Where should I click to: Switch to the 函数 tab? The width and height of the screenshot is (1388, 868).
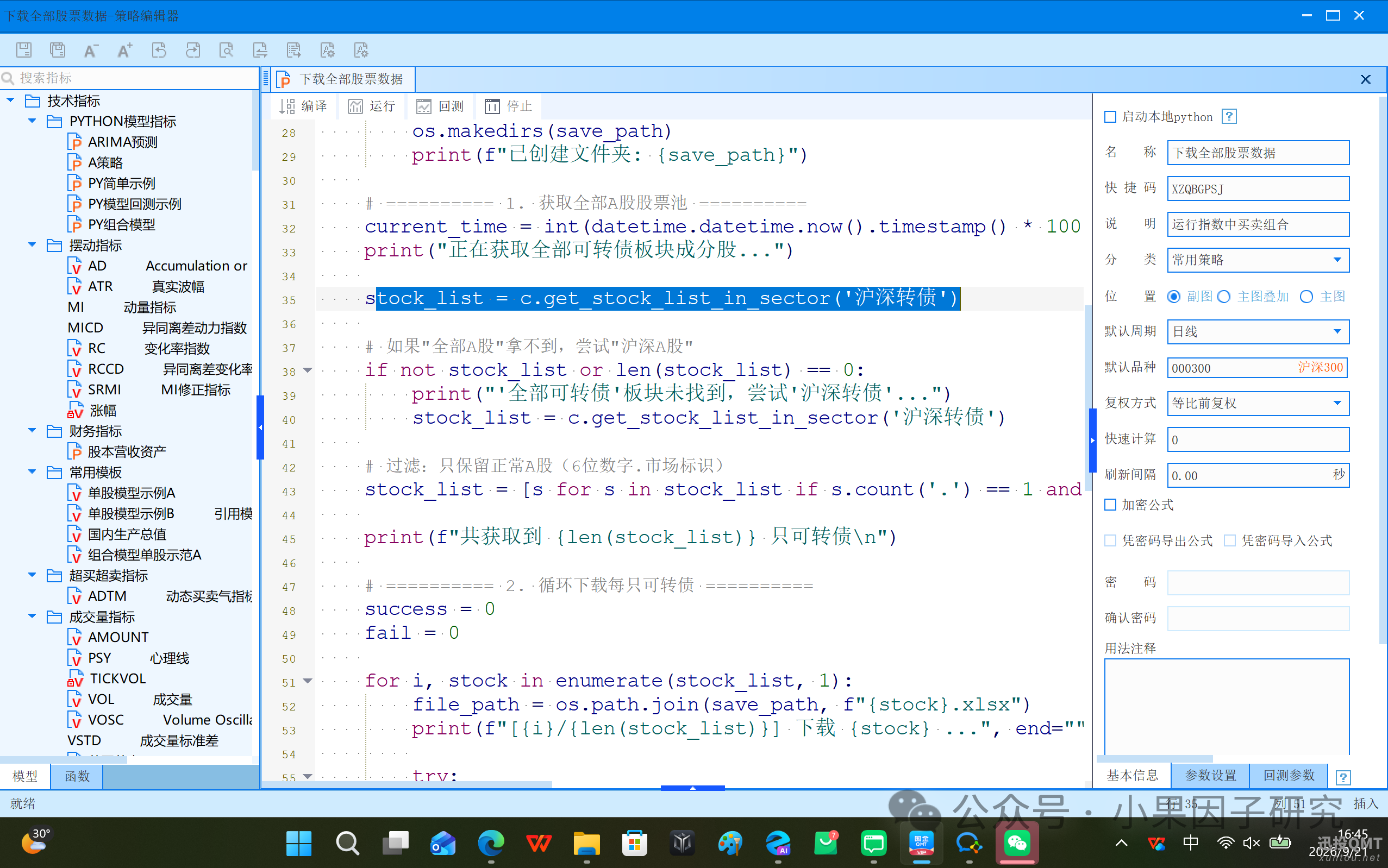pos(77,776)
